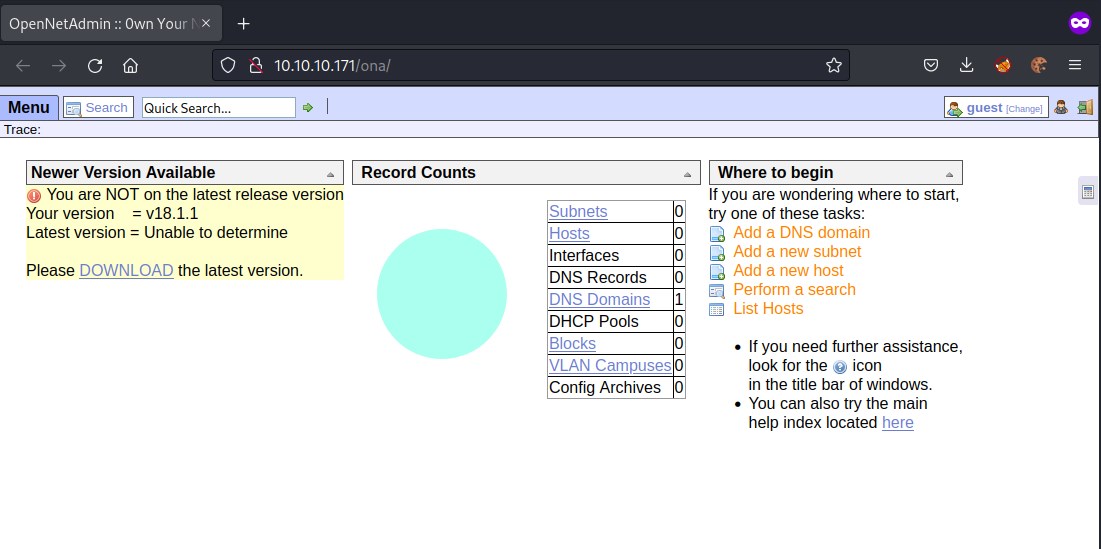Screen dimensions: 1101x549
Task: Click the Search button in the toolbar
Action: point(98,107)
